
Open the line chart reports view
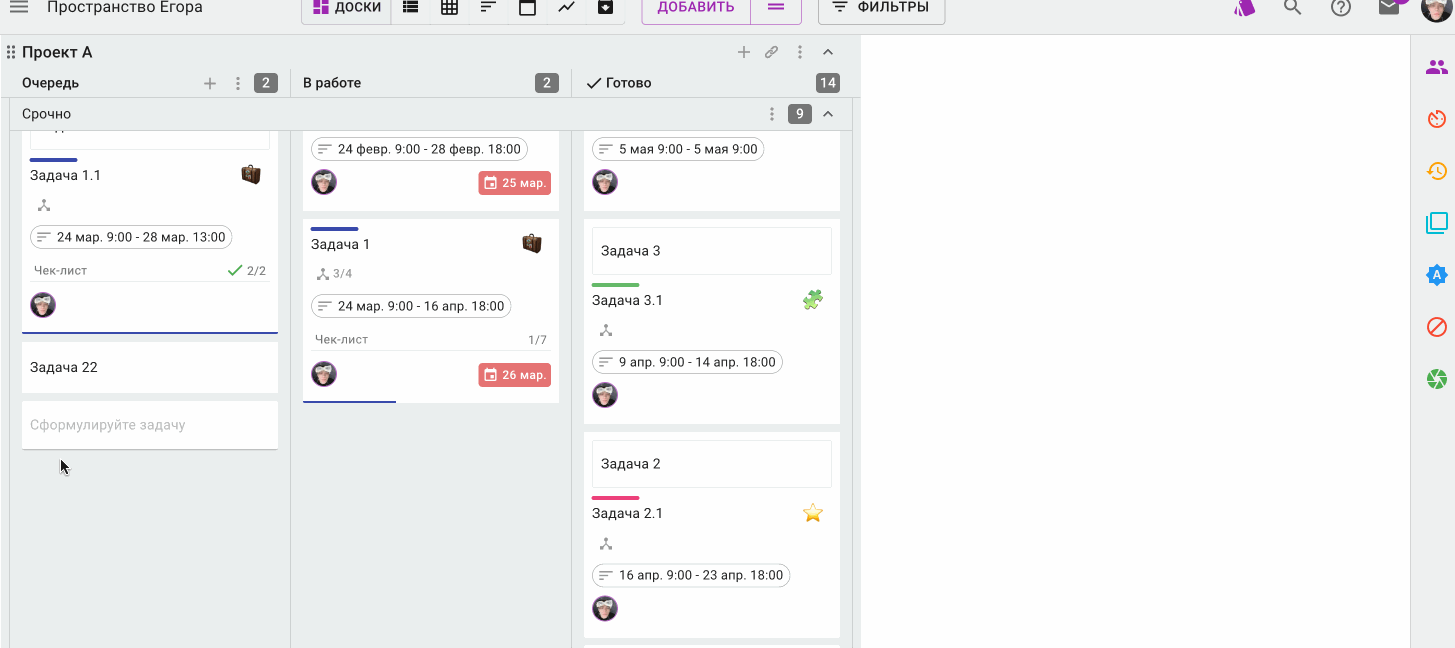[566, 7]
